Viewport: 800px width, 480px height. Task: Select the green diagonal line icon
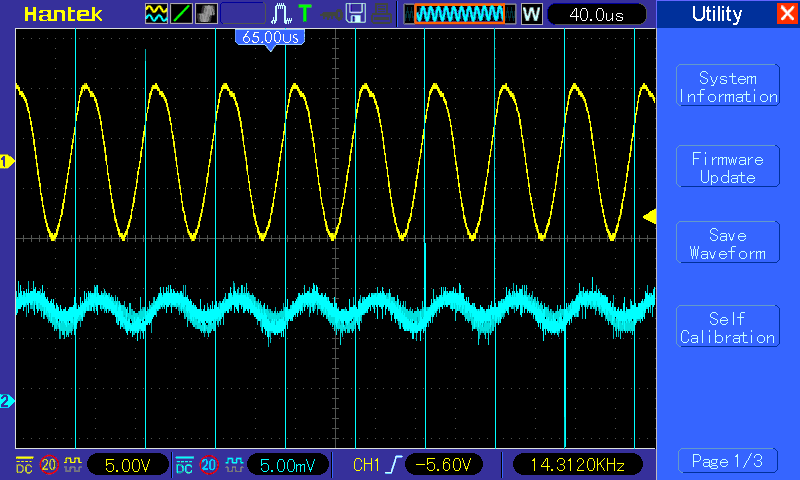click(181, 14)
